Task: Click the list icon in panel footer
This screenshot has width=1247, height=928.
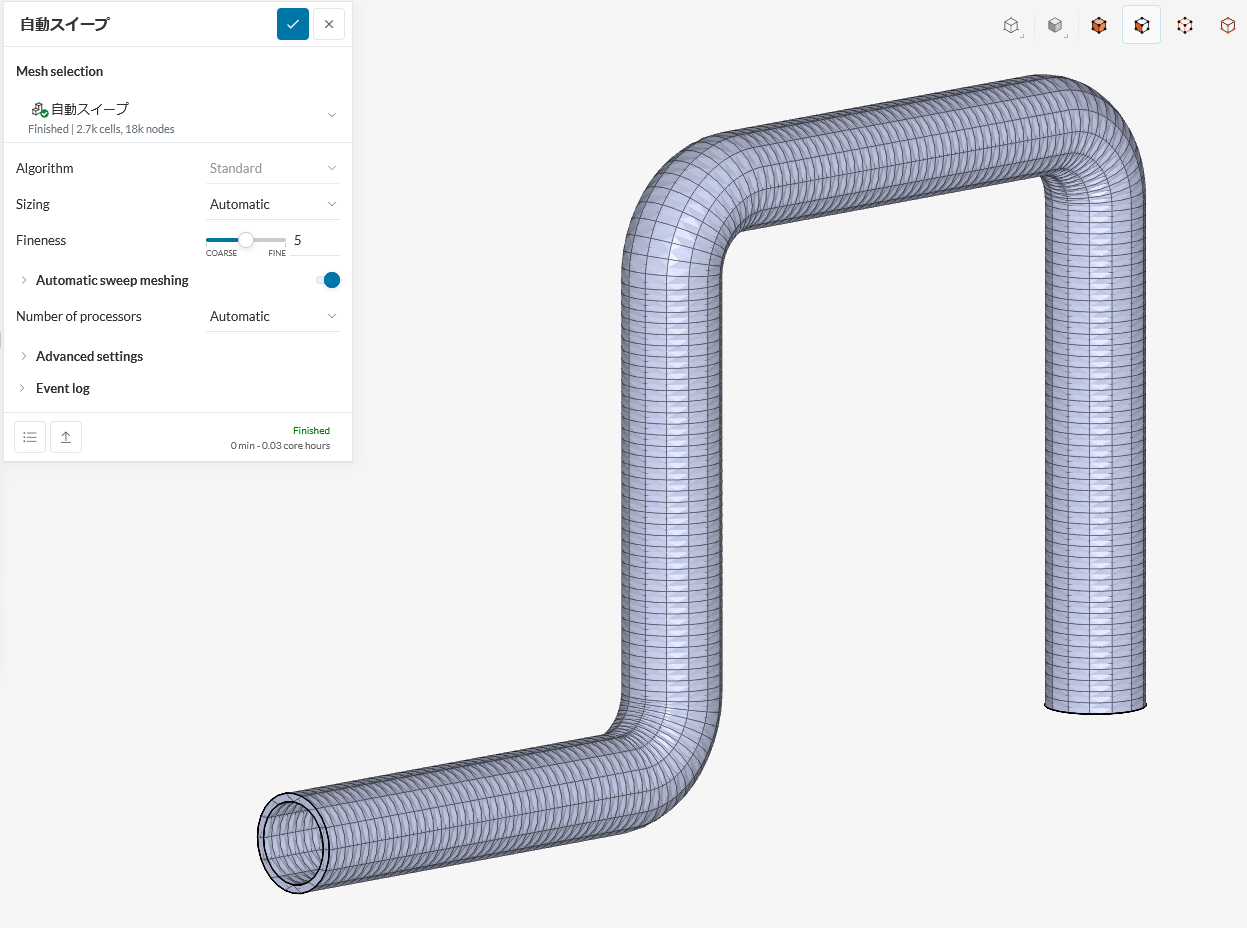Action: (x=30, y=437)
